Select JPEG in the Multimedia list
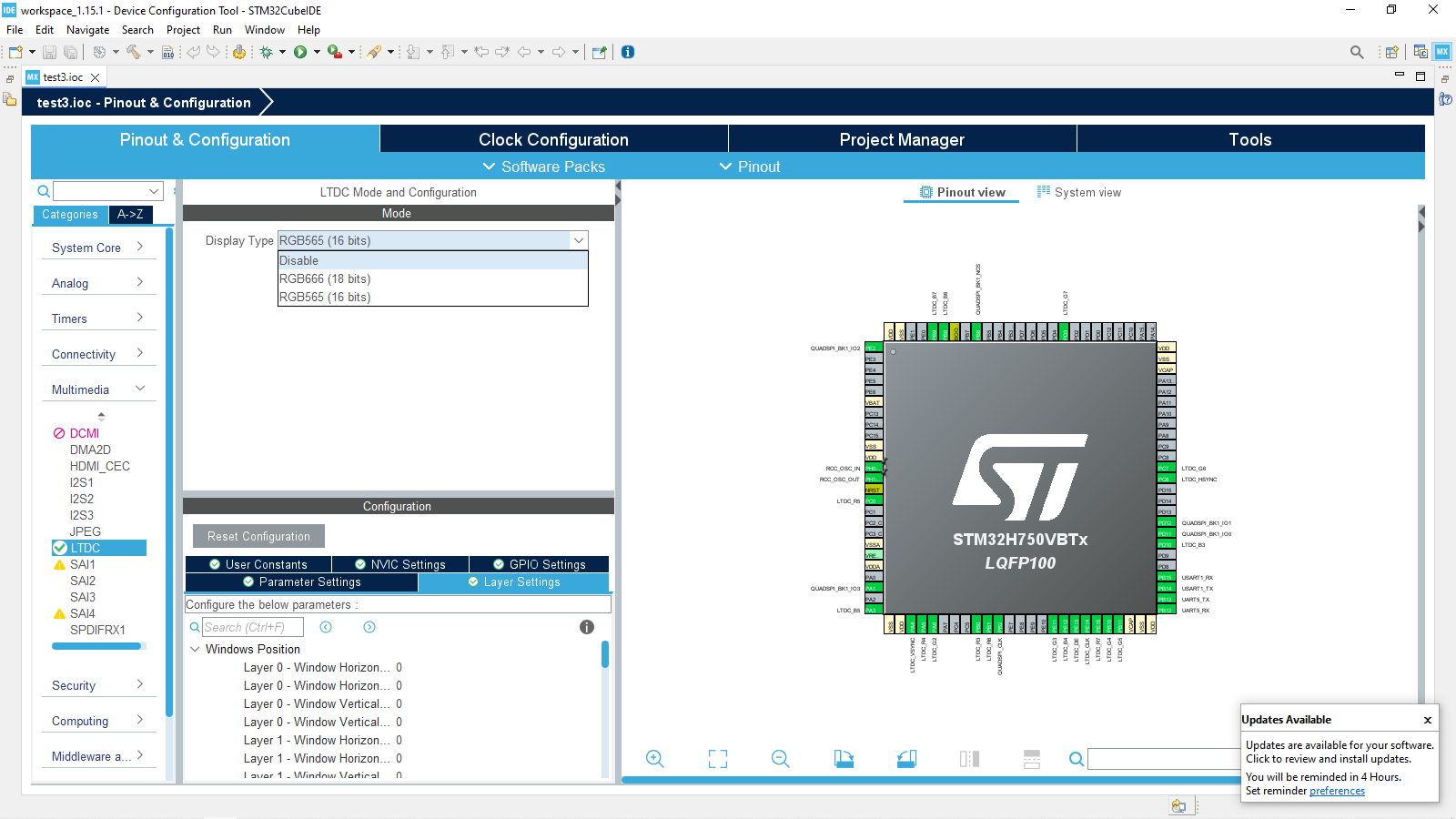 click(86, 531)
